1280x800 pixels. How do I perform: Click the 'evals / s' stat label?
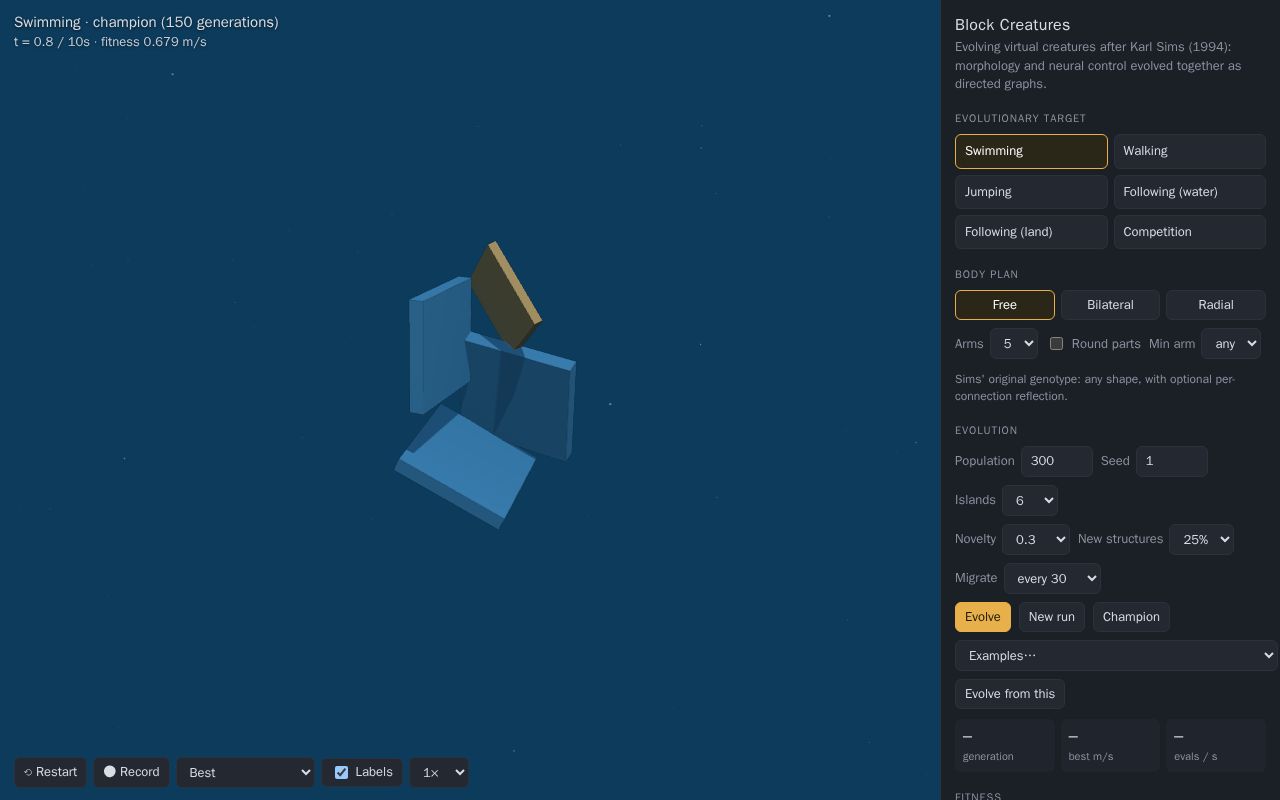click(x=1196, y=756)
